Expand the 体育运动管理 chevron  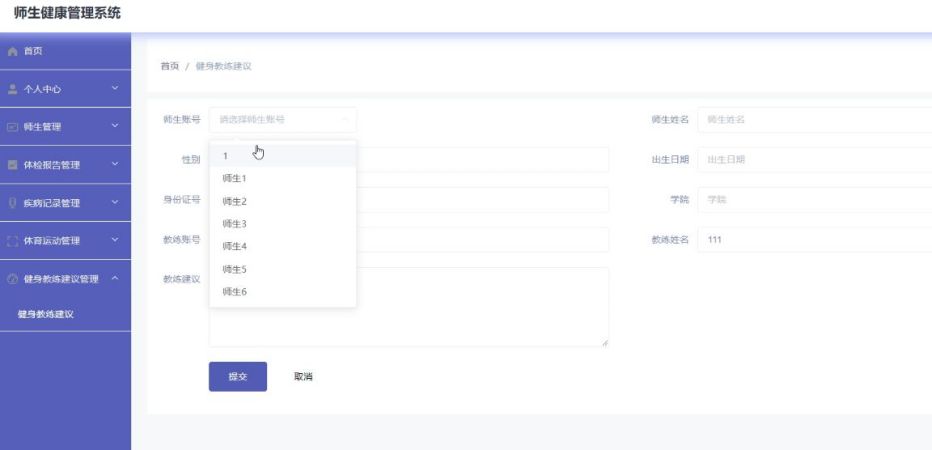[x=115, y=241]
